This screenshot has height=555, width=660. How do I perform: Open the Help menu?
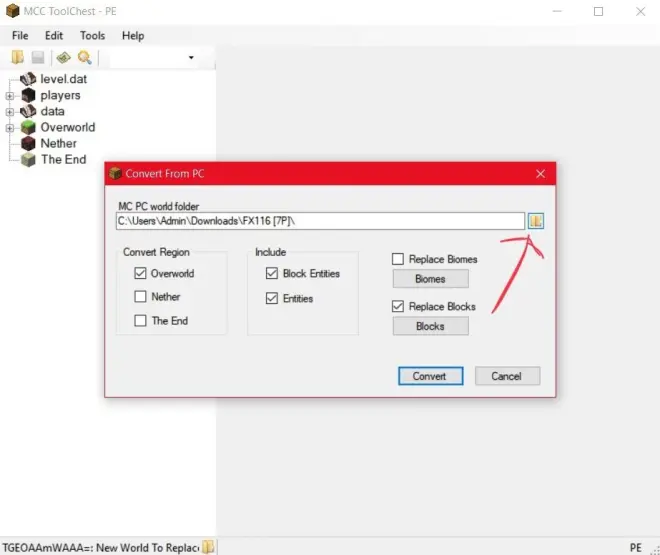pos(133,36)
